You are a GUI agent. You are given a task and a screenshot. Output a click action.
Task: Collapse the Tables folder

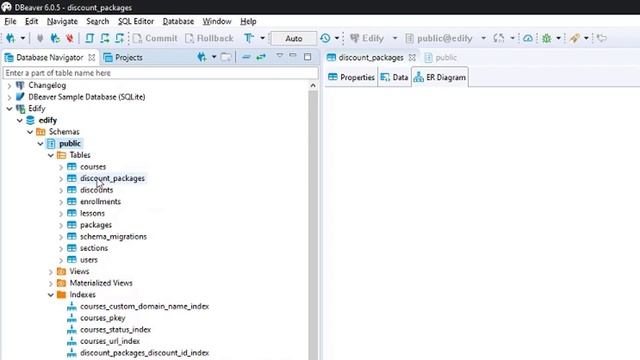click(51, 156)
